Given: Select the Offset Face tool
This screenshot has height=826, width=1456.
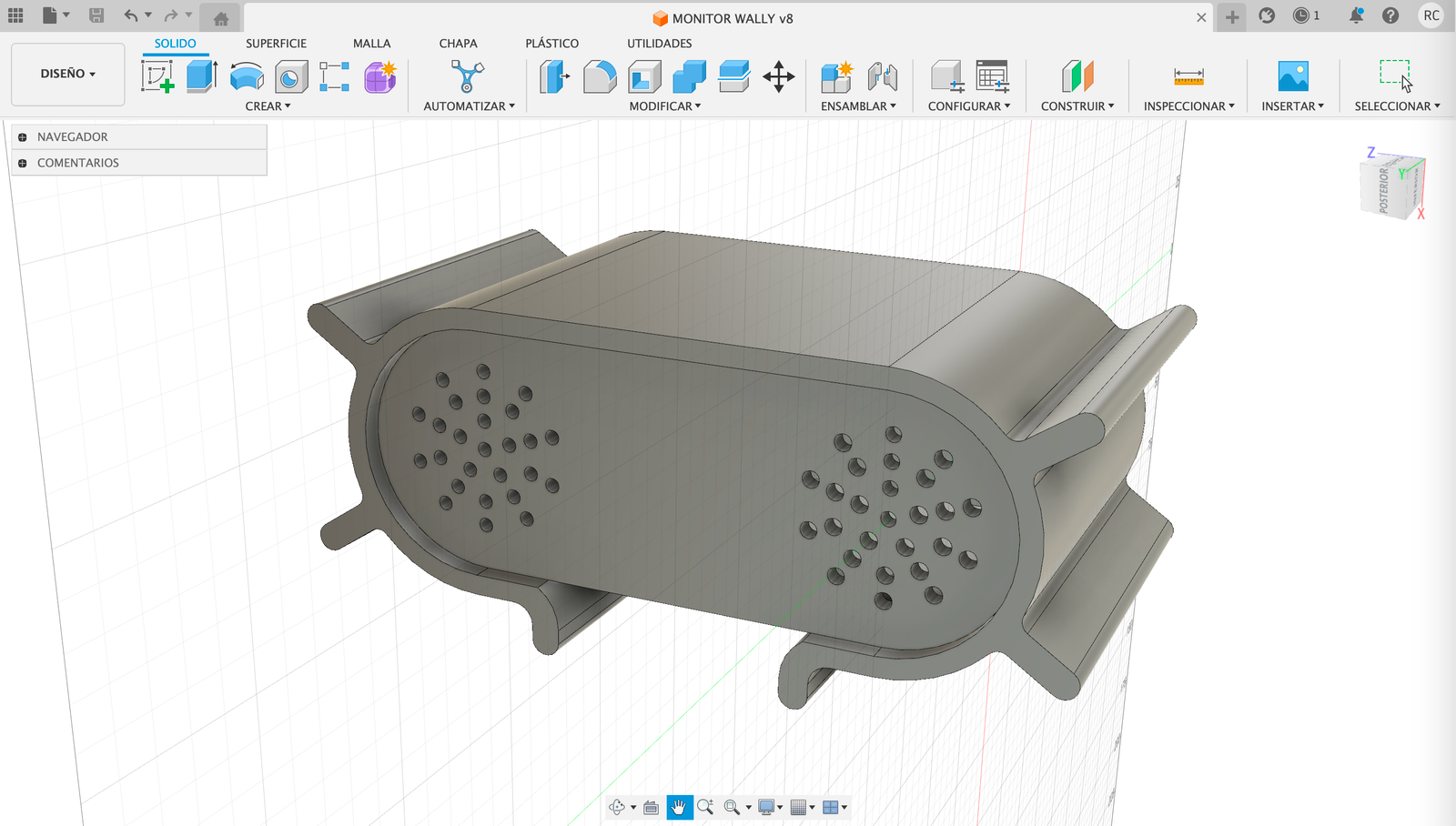Looking at the screenshot, I should [733, 76].
